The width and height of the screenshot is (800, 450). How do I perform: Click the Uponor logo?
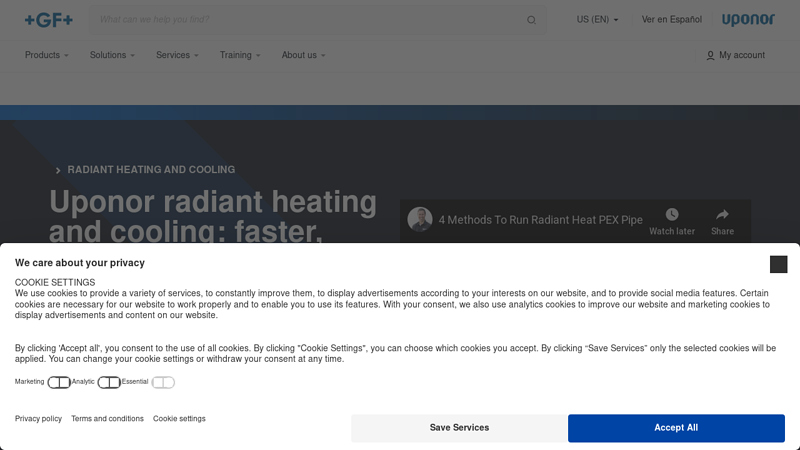pos(748,19)
